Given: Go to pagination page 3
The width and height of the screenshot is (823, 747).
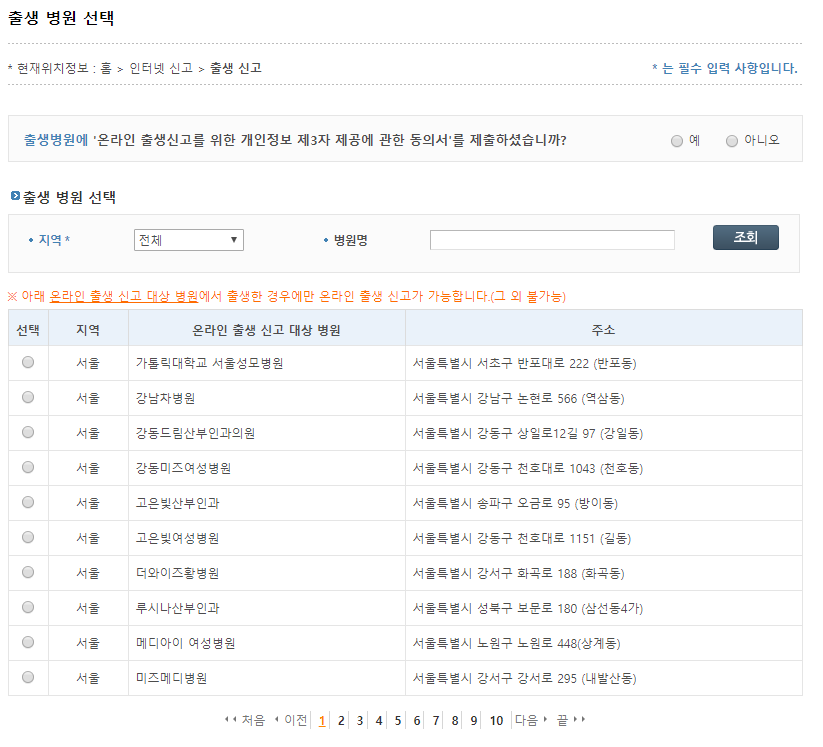Looking at the screenshot, I should coord(360,720).
